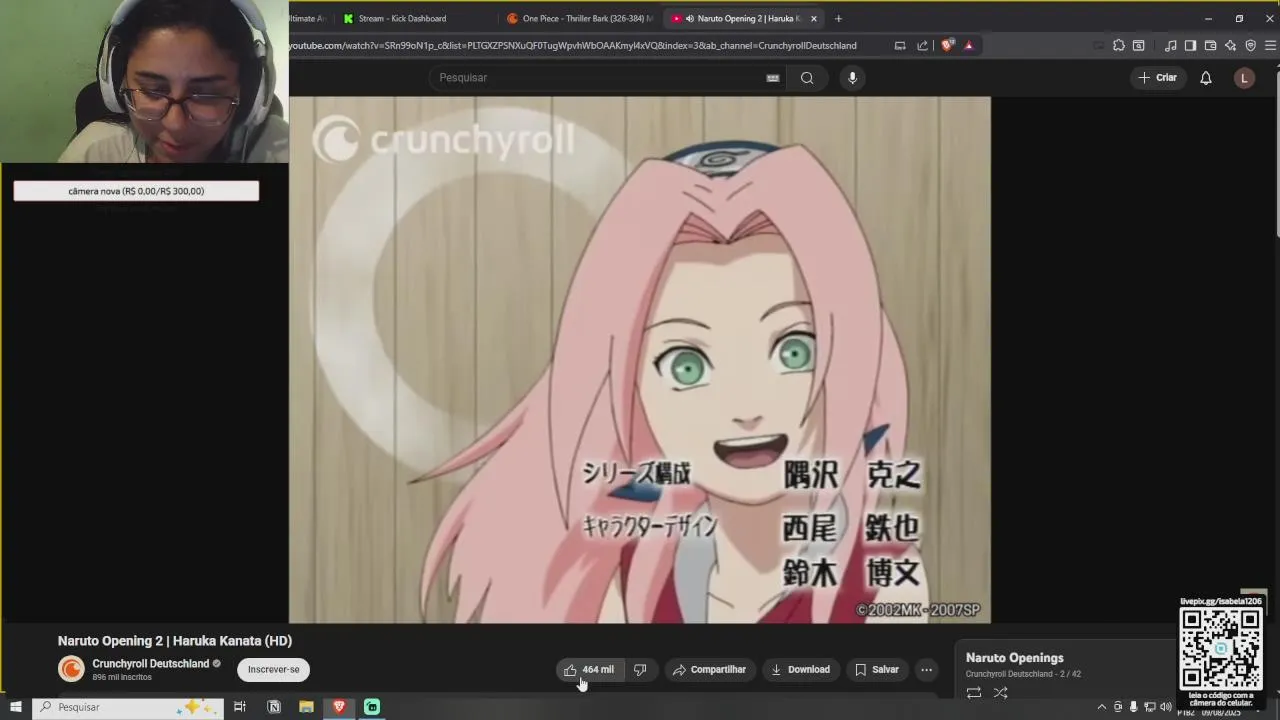Screen dimensions: 1280x720
Task: Click screen cast icon in address bar
Action: point(900,45)
